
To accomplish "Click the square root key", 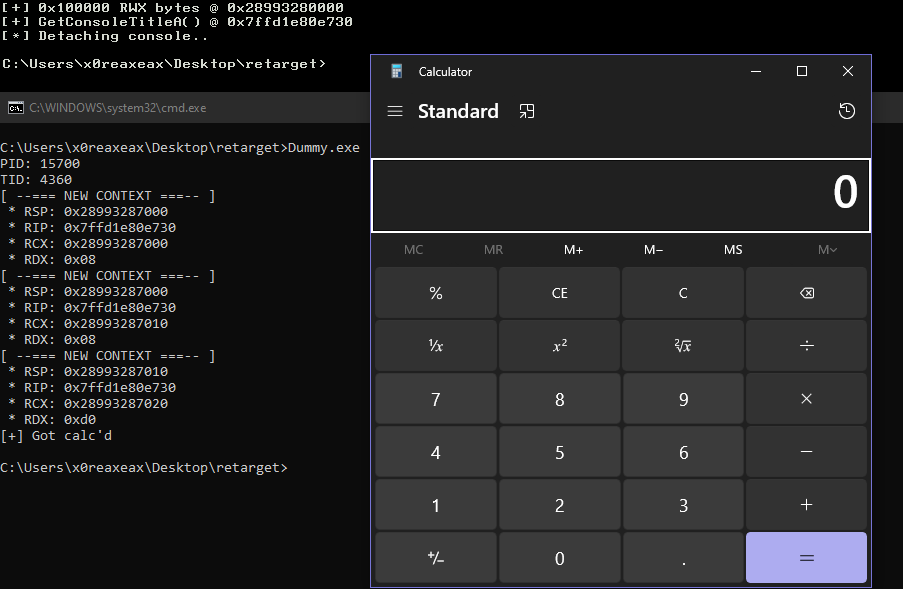I will tap(683, 345).
